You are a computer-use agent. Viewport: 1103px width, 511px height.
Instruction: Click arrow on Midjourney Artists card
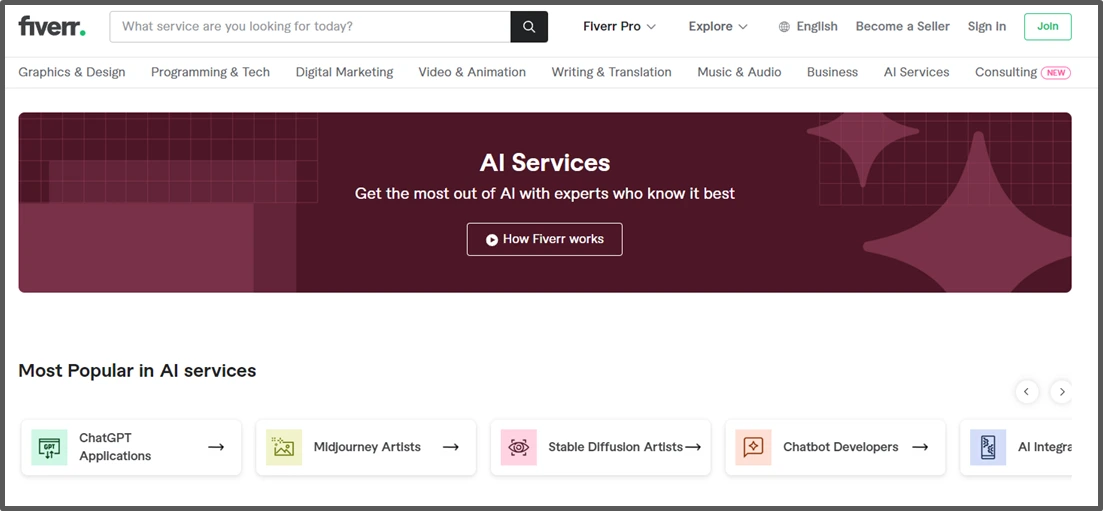tap(451, 447)
